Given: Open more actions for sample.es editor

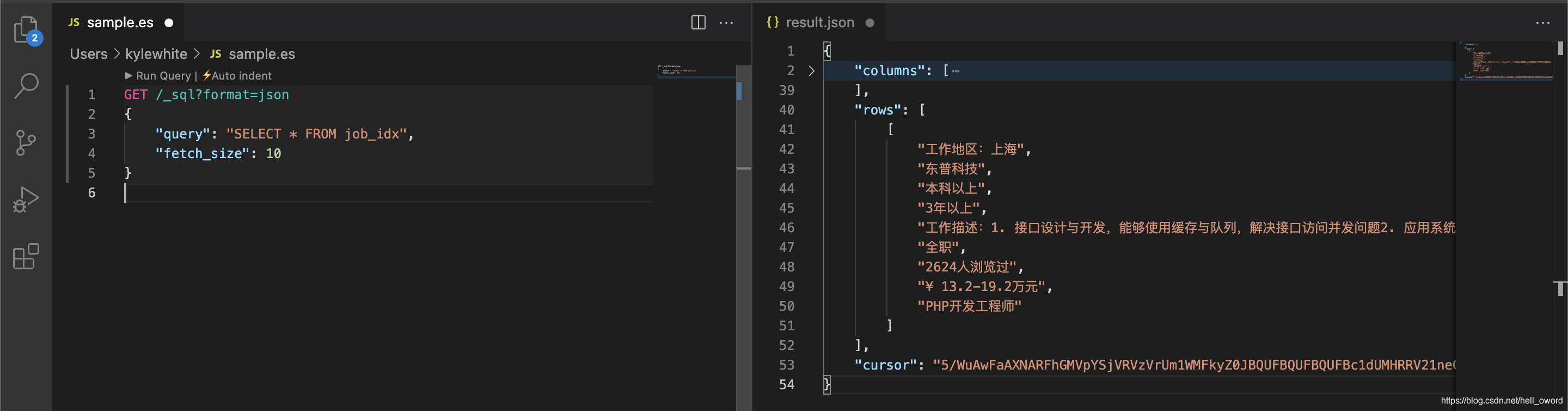Looking at the screenshot, I should pos(726,23).
